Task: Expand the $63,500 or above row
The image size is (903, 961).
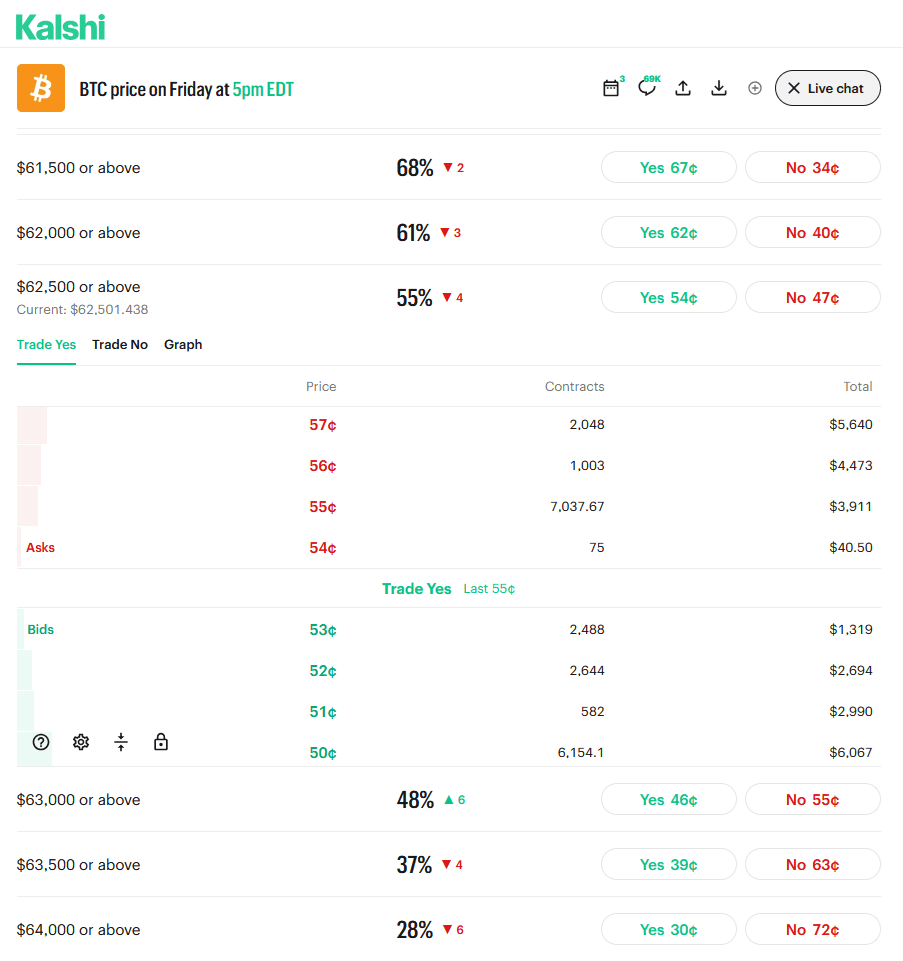Action: [x=449, y=864]
